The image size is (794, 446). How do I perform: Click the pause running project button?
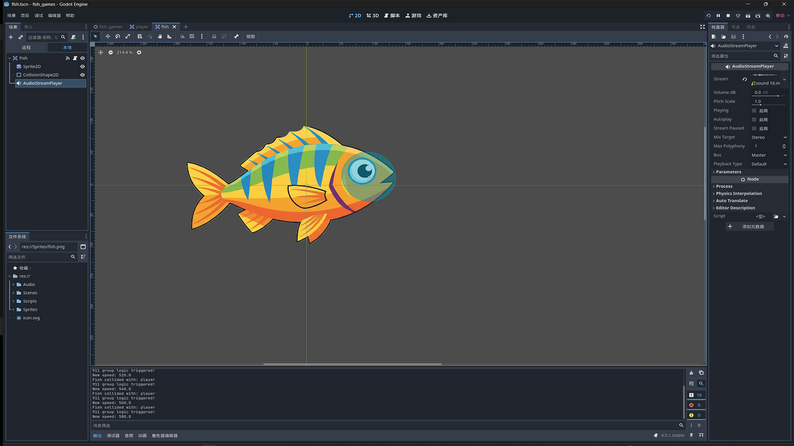tap(718, 16)
